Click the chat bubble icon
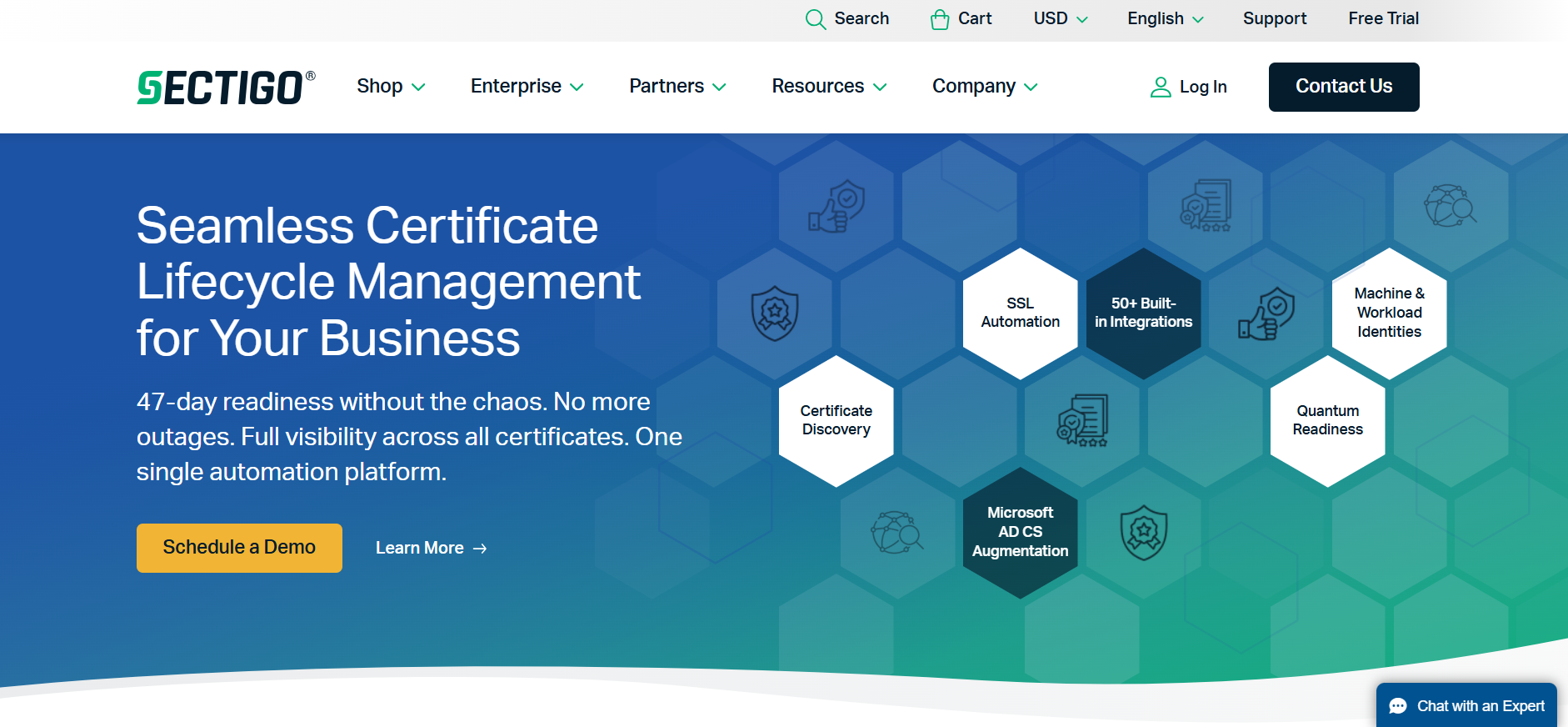This screenshot has height=727, width=1568. point(1398,706)
